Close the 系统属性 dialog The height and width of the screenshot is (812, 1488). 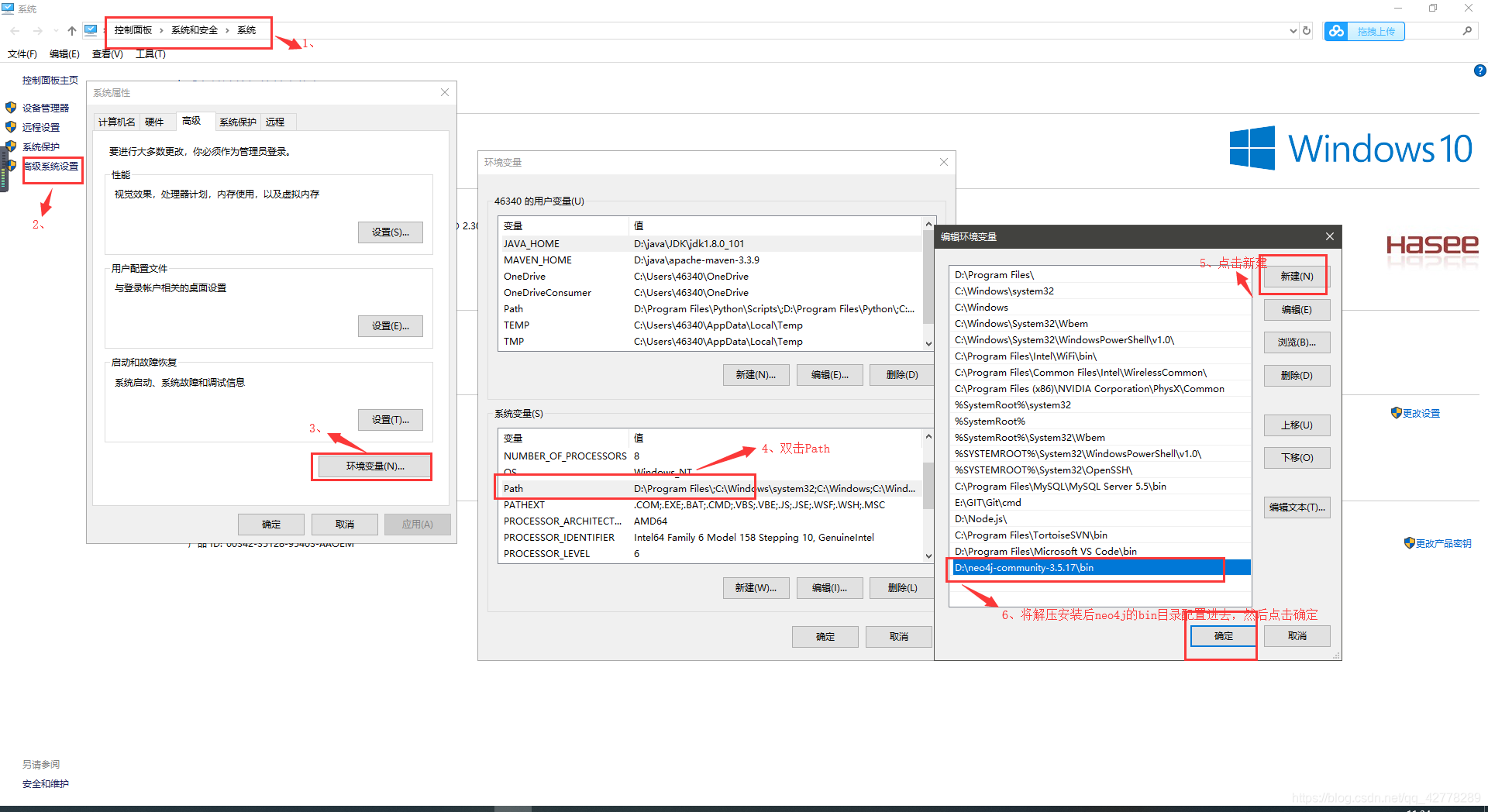445,92
